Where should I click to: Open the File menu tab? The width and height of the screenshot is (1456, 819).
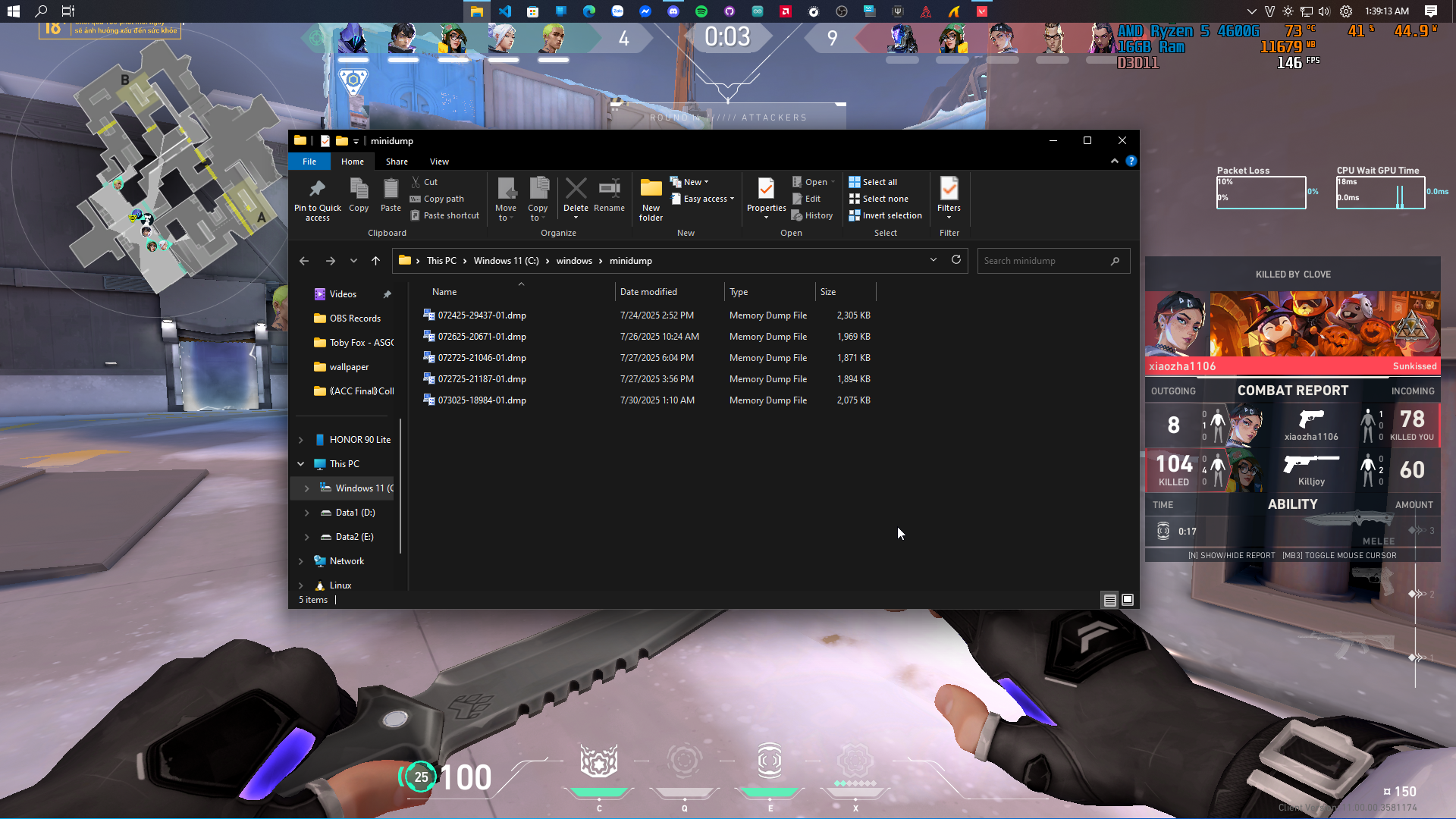click(309, 162)
